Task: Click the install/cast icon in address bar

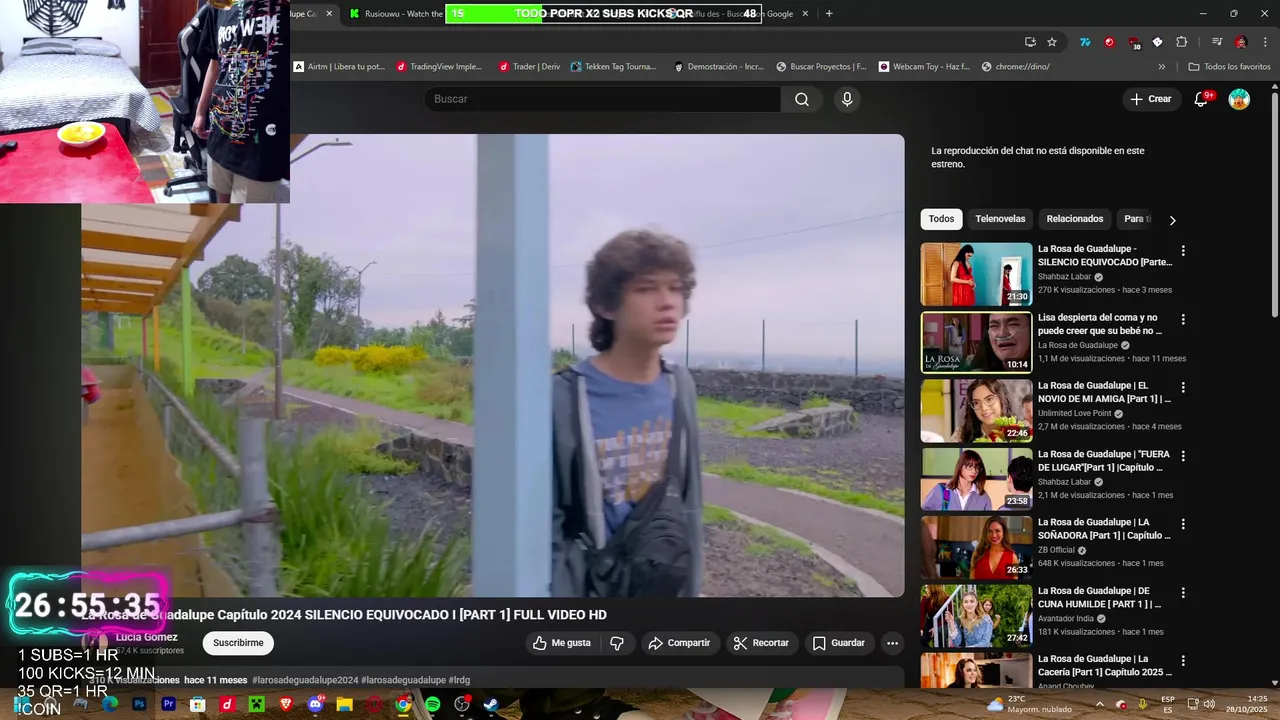Action: [x=1030, y=42]
